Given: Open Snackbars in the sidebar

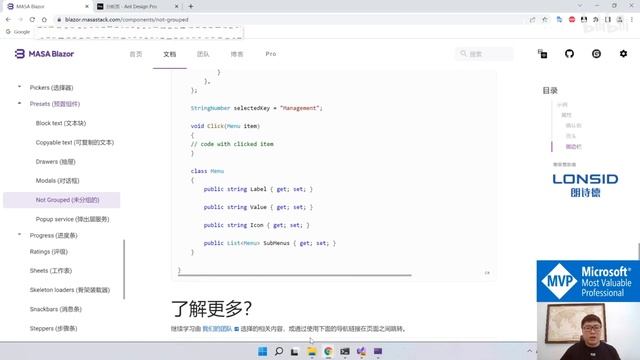Looking at the screenshot, I should (56, 309).
